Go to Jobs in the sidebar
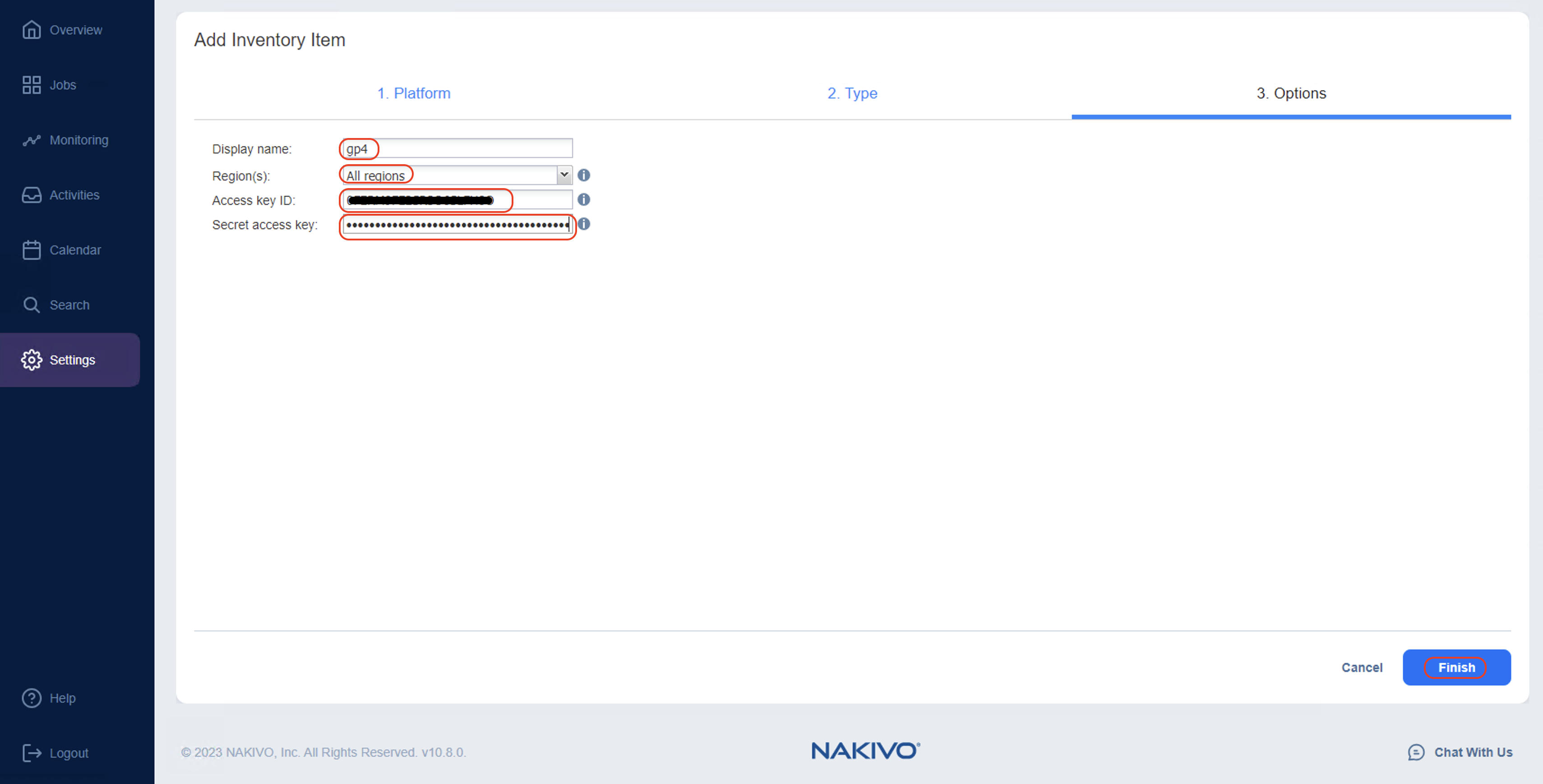This screenshot has height=784, width=1543. (63, 85)
